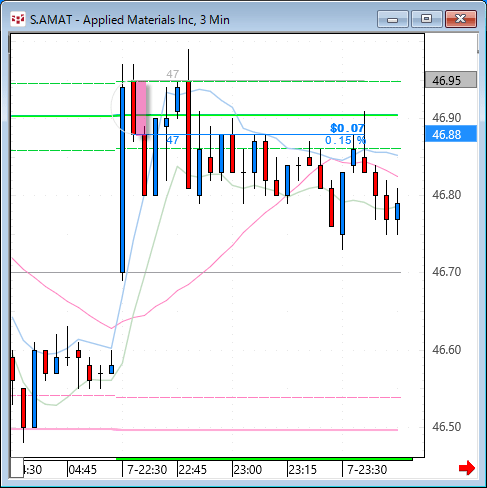Click the 7-22:30 time axis label

[x=147, y=470]
